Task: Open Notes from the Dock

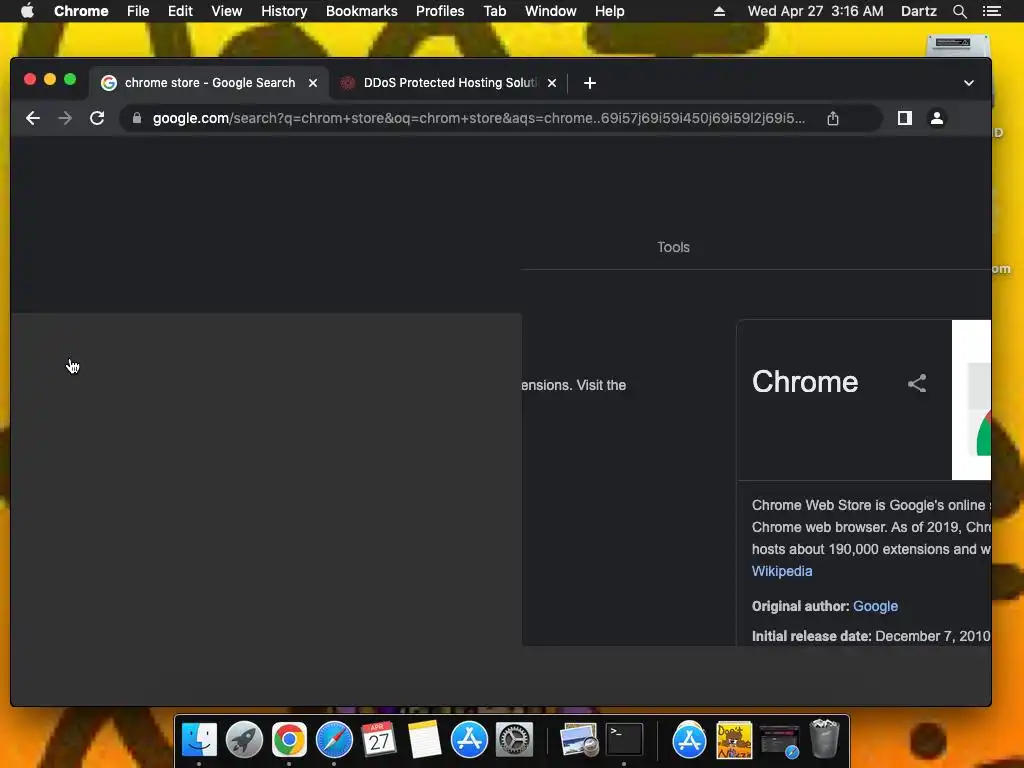Action: pos(424,740)
